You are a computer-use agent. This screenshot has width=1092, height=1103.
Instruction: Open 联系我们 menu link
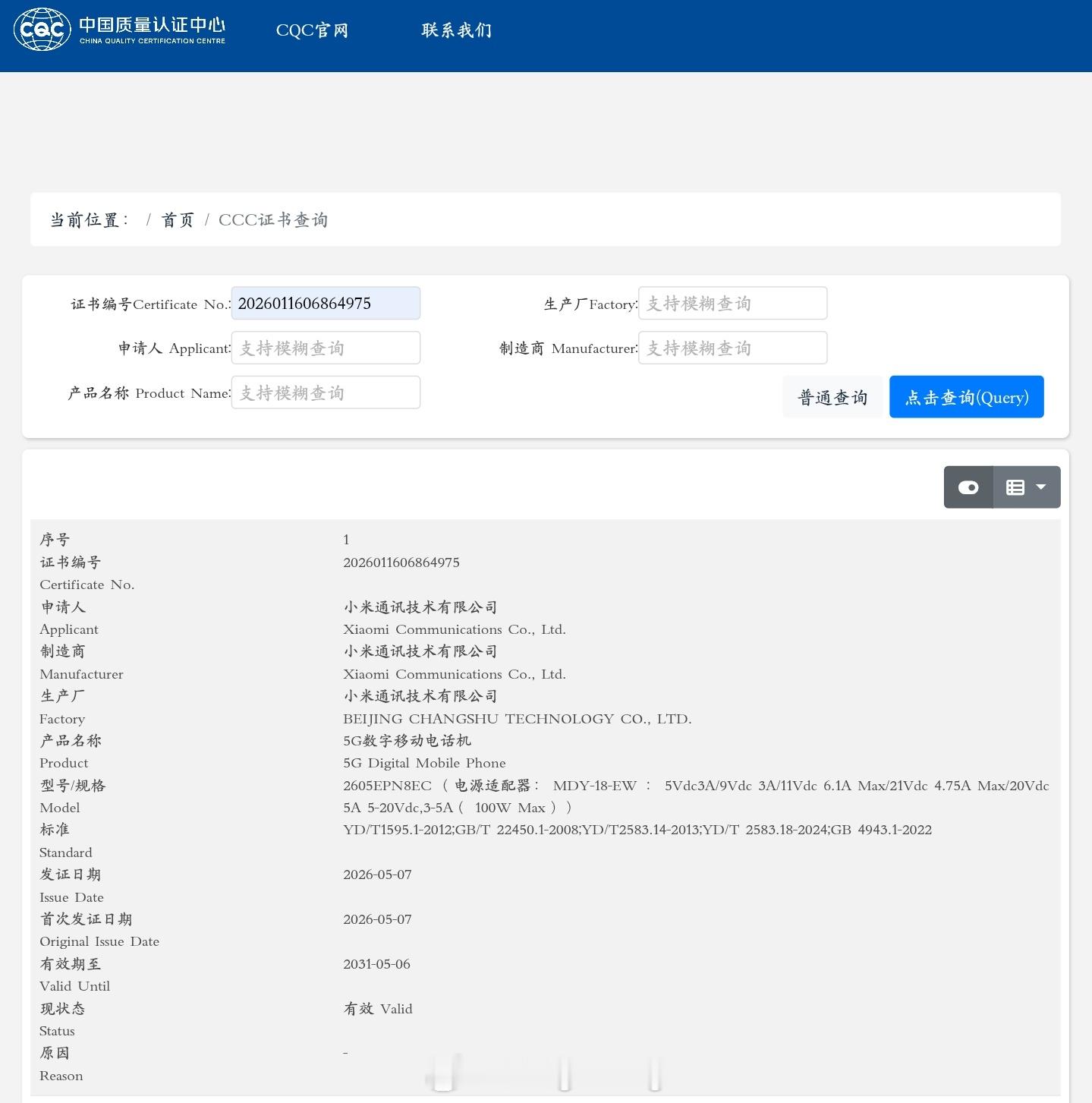(x=457, y=30)
